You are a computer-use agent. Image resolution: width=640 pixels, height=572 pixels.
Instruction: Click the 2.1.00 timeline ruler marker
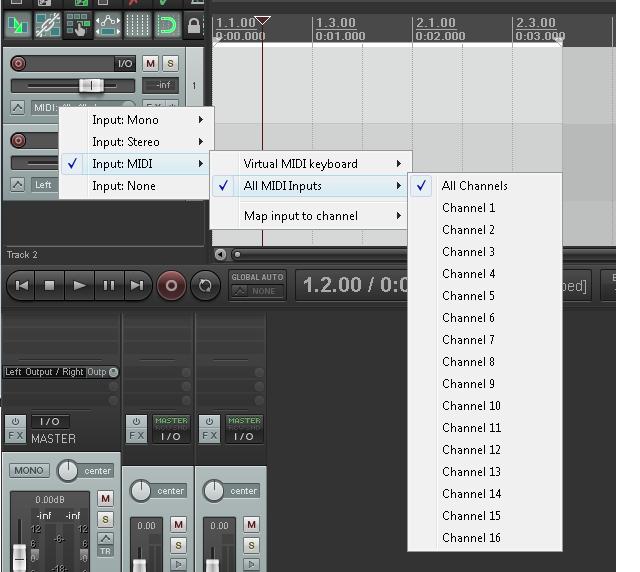[x=436, y=23]
